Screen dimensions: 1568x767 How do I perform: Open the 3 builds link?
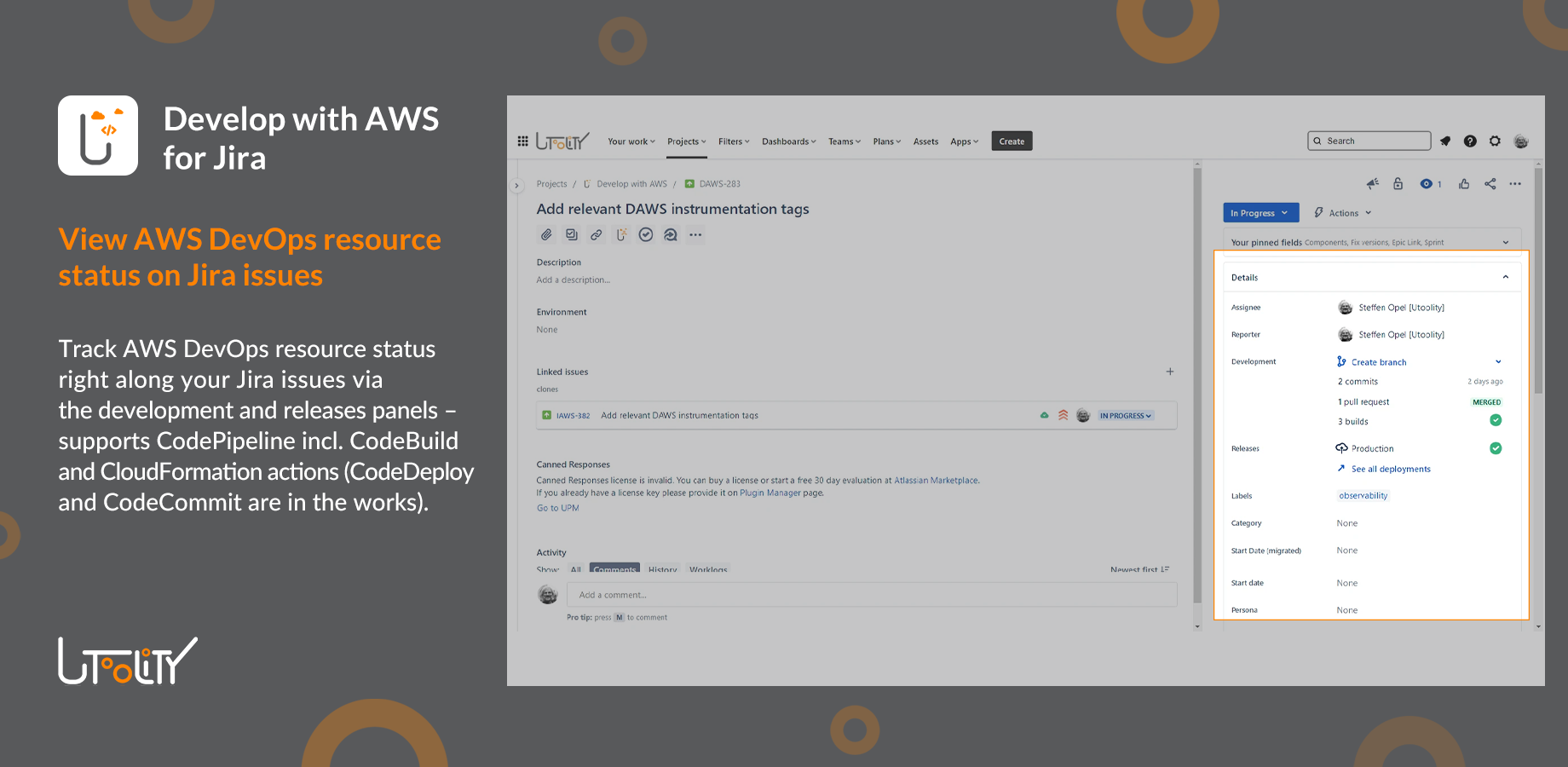click(x=1353, y=422)
